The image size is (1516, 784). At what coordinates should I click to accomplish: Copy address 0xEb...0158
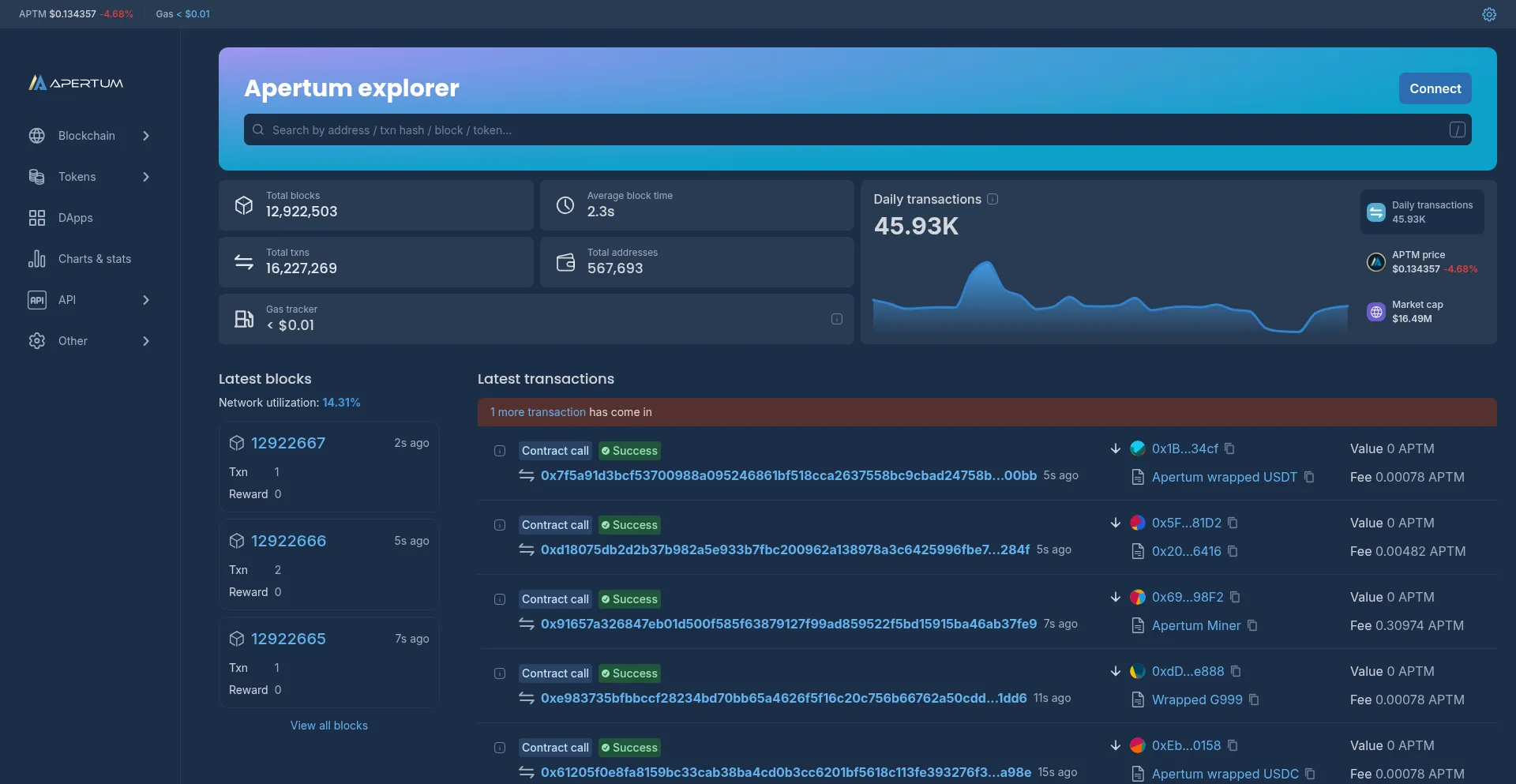pyautogui.click(x=1233, y=745)
